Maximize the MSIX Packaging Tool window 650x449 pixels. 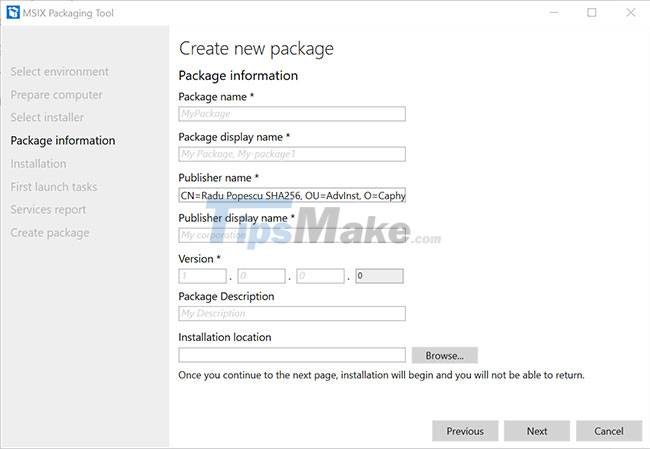point(592,12)
